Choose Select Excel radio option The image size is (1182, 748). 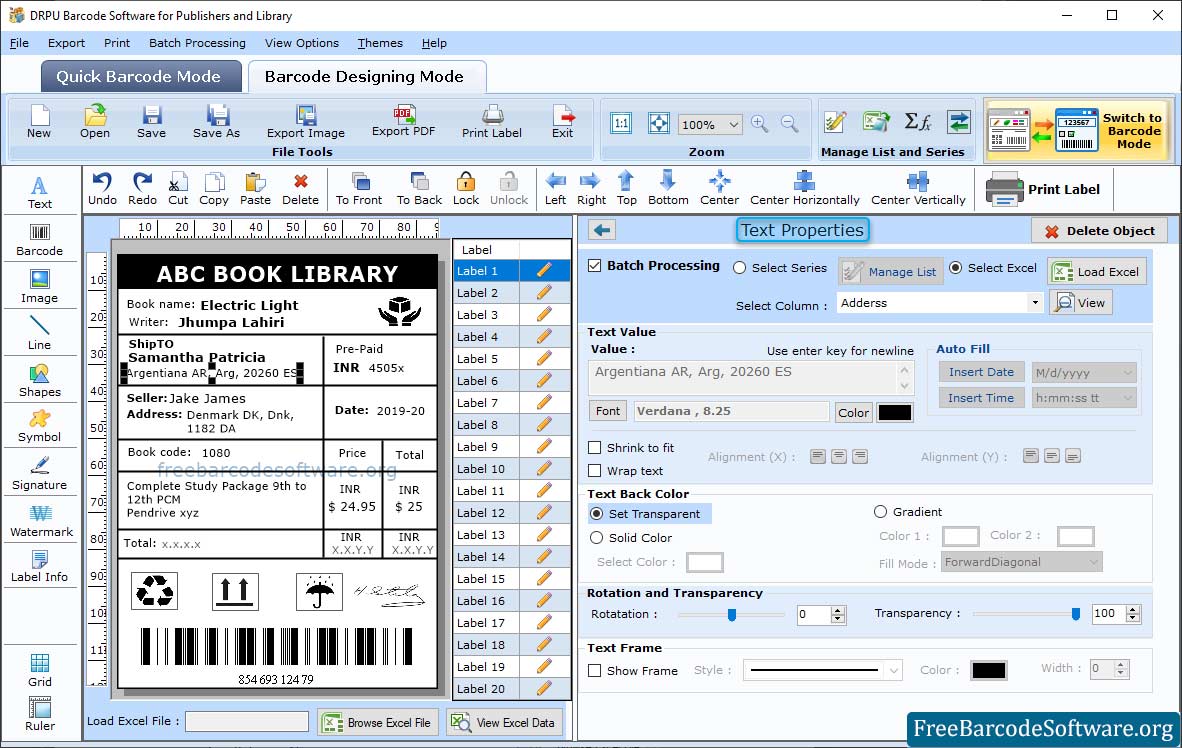(x=955, y=268)
